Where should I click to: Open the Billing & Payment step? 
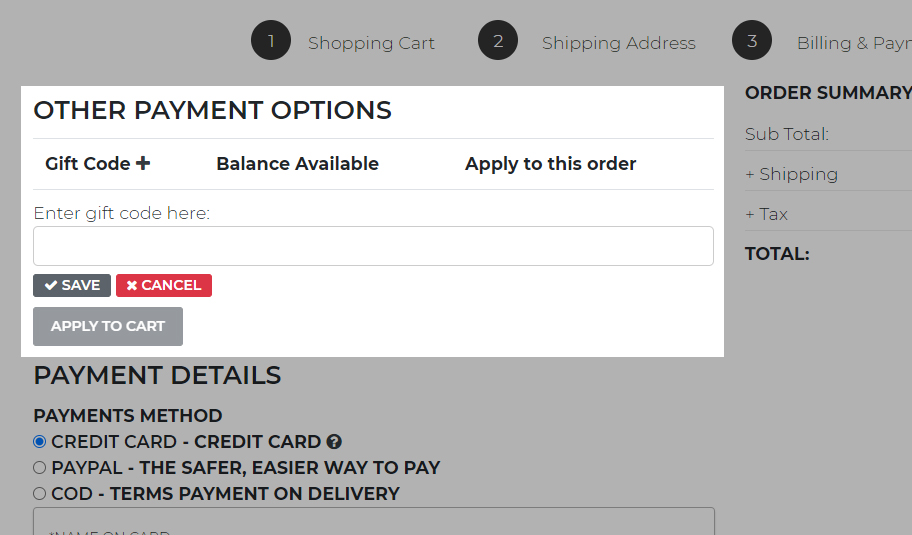pos(853,43)
